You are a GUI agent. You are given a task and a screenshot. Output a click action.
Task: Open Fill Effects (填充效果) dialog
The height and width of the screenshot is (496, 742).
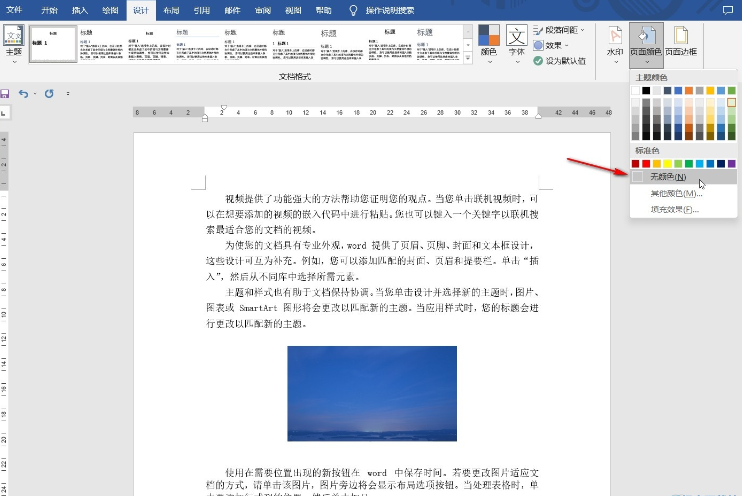(683, 209)
